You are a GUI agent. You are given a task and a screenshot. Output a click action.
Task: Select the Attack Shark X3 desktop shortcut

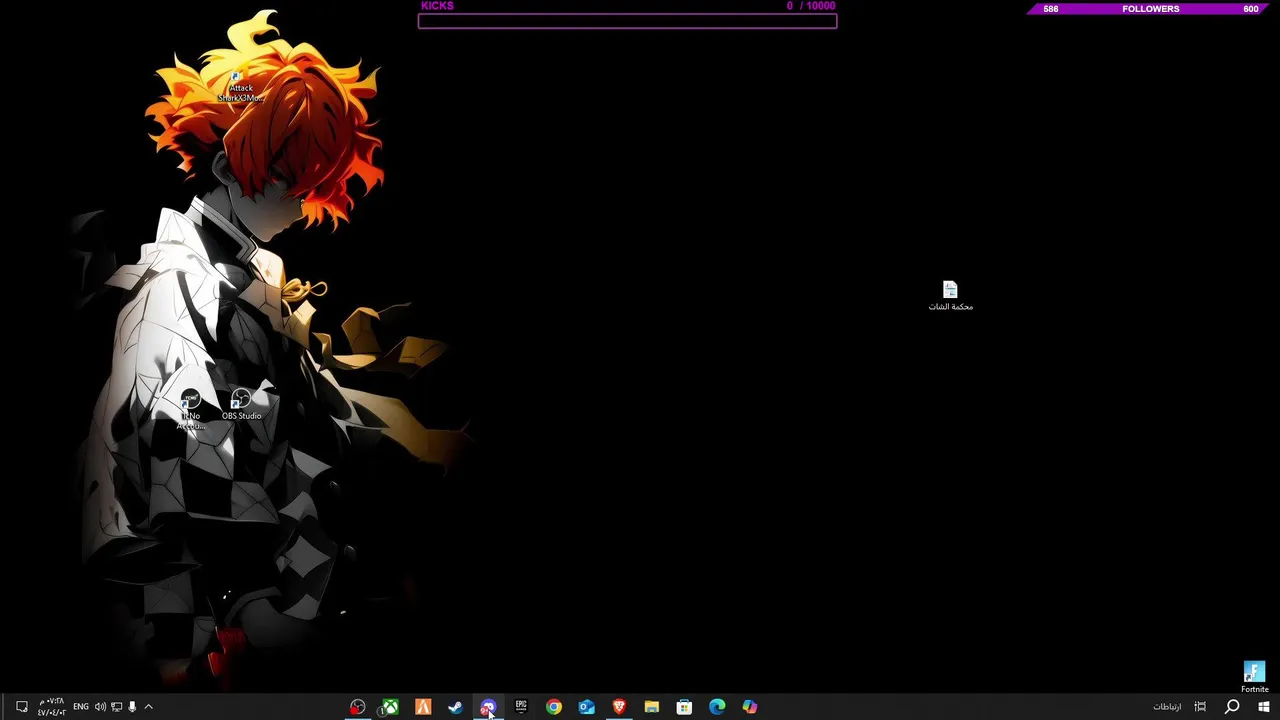[x=240, y=87]
